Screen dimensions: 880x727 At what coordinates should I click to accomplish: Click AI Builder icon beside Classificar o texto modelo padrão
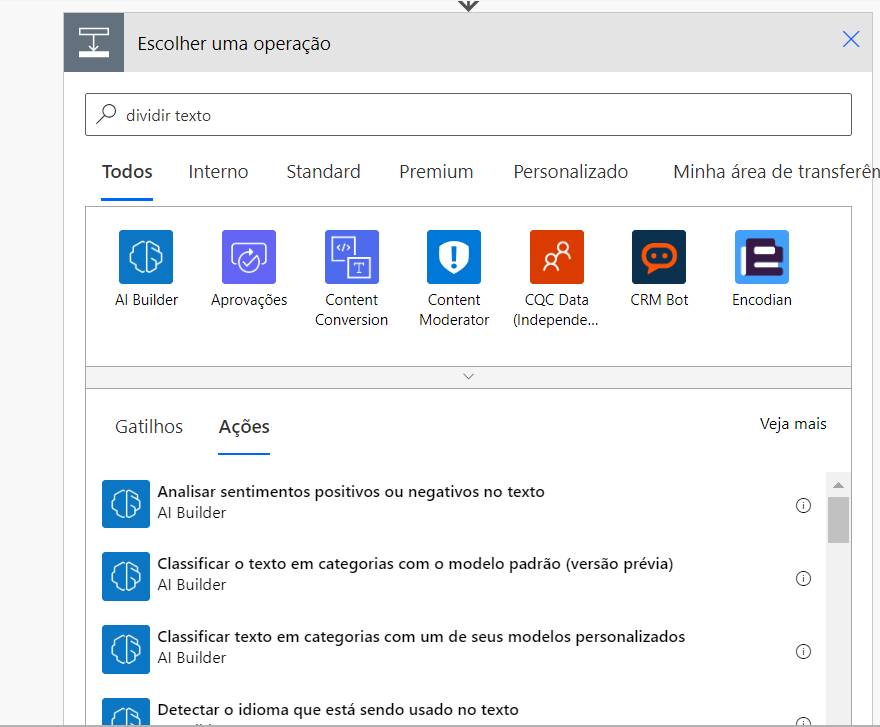pyautogui.click(x=126, y=576)
